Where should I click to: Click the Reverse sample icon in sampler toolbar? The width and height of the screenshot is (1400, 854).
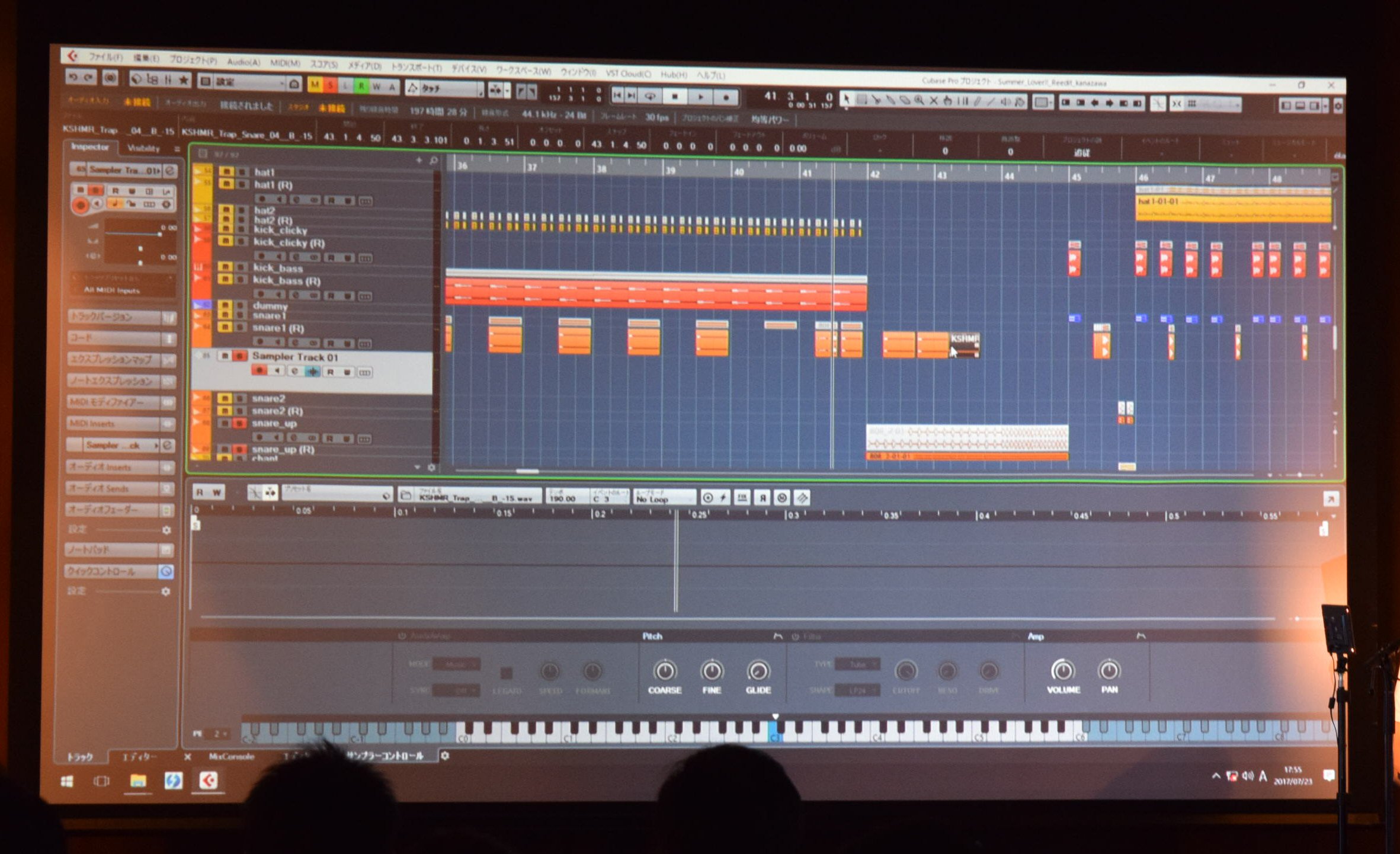point(763,498)
